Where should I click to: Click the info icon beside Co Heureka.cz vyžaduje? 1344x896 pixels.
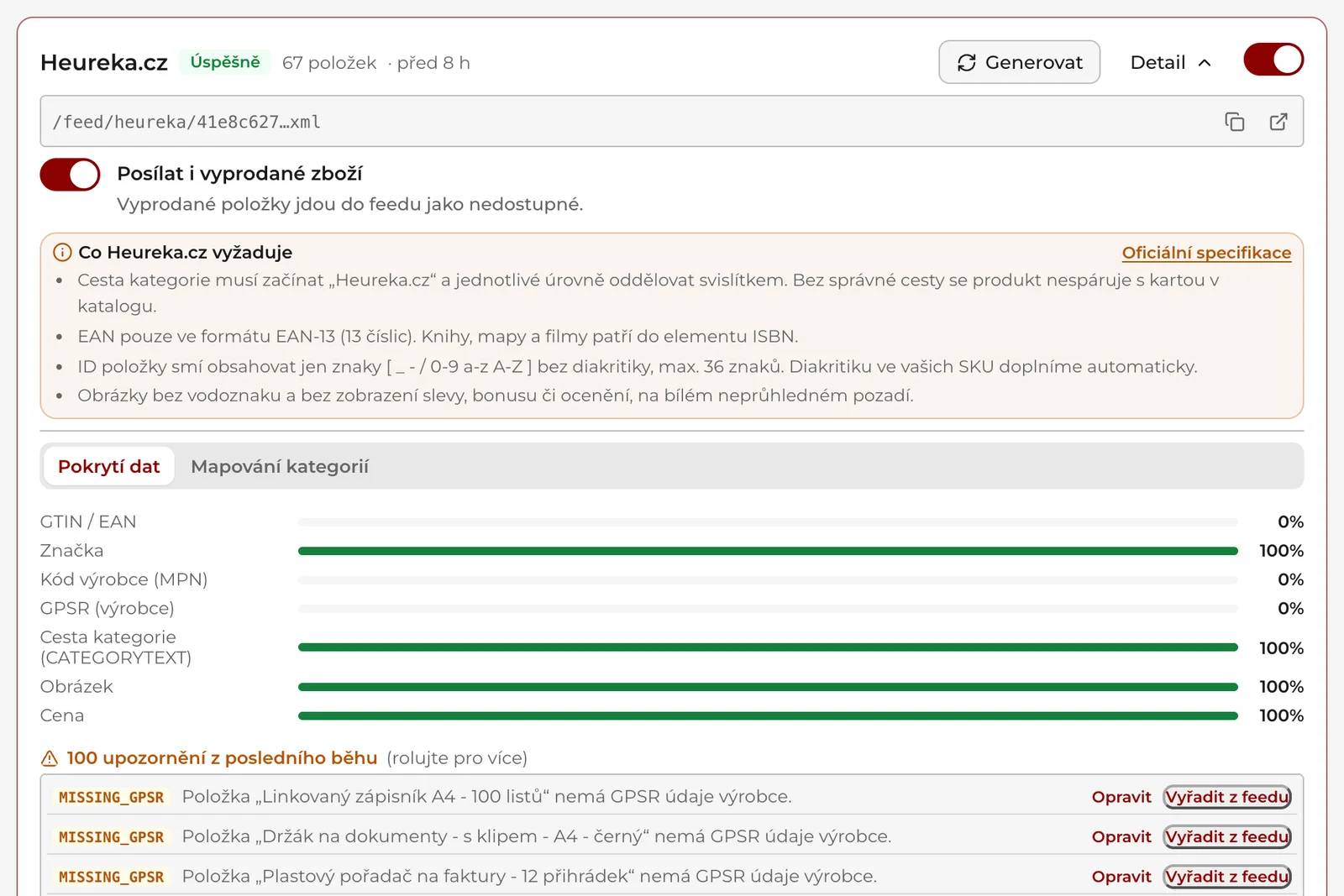(x=62, y=252)
